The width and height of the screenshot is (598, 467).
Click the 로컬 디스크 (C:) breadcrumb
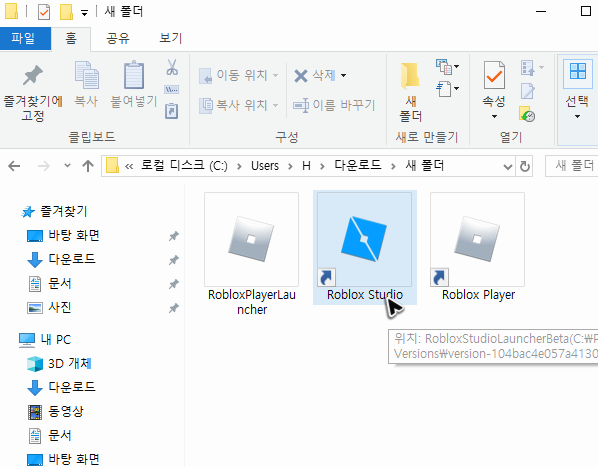184,166
